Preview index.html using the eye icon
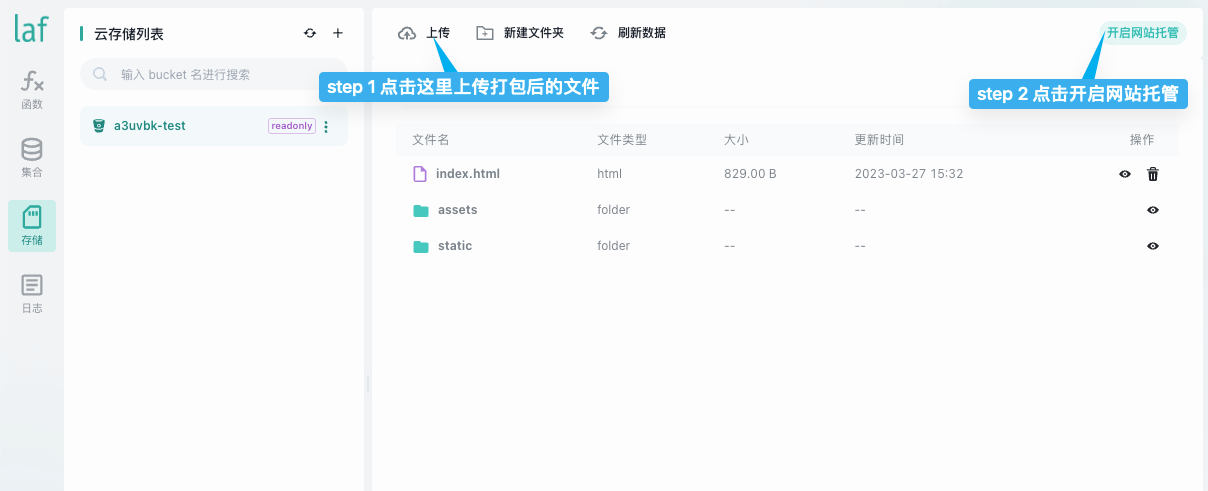This screenshot has width=1208, height=491. 1125,174
